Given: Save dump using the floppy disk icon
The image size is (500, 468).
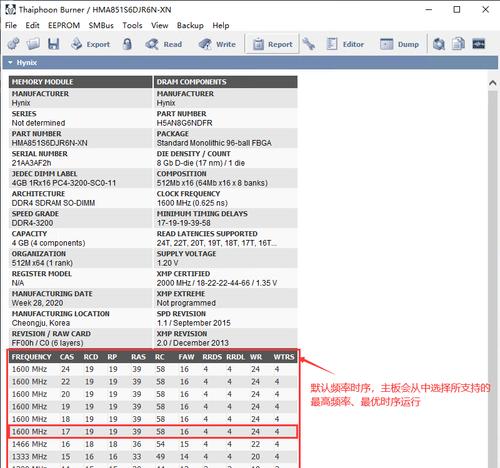Looking at the screenshot, I should pyautogui.click(x=54, y=44).
